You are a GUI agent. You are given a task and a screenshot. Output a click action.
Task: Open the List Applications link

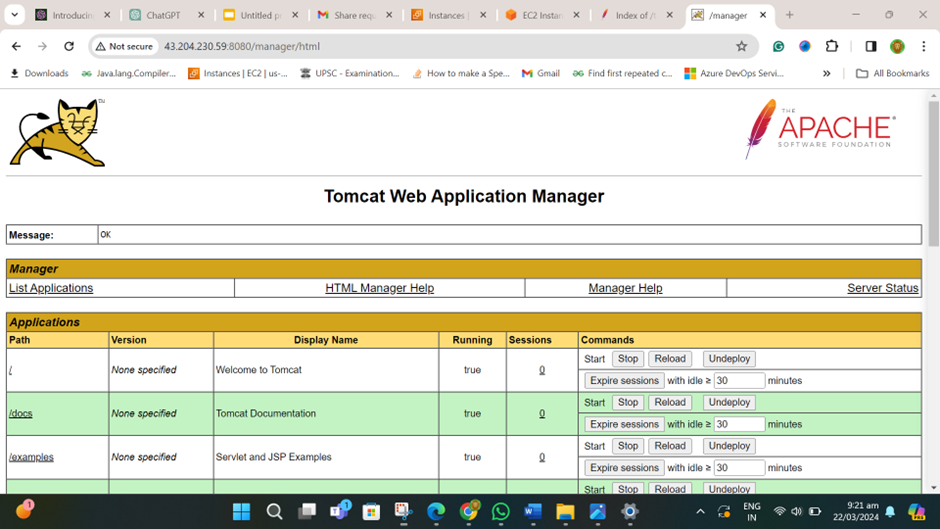click(x=51, y=288)
